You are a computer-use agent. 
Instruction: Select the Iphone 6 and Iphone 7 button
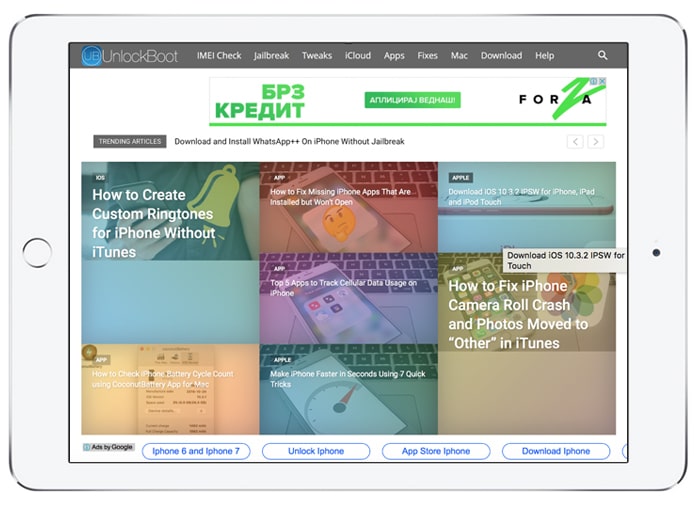coord(196,451)
